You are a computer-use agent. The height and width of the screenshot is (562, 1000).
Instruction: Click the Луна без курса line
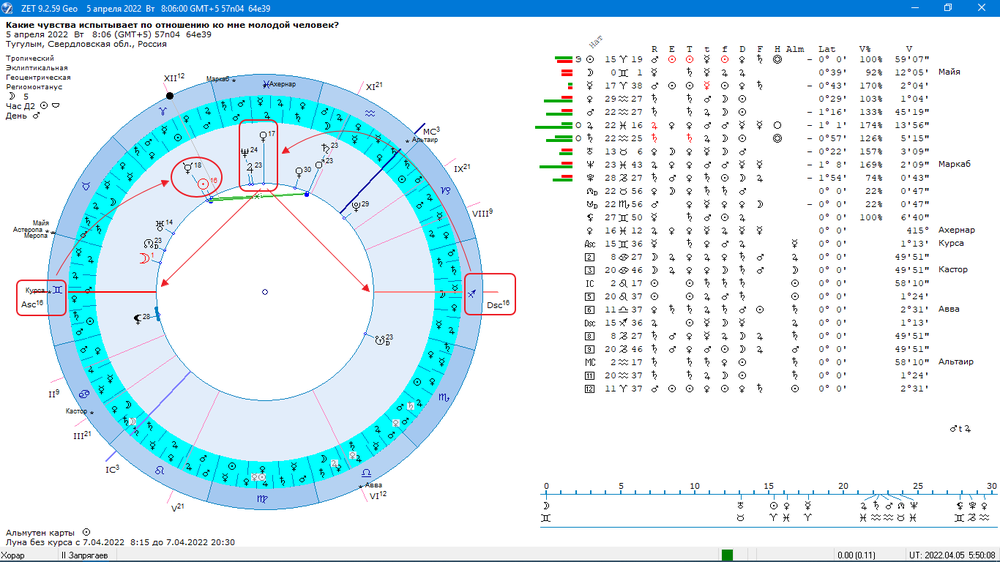[120, 542]
